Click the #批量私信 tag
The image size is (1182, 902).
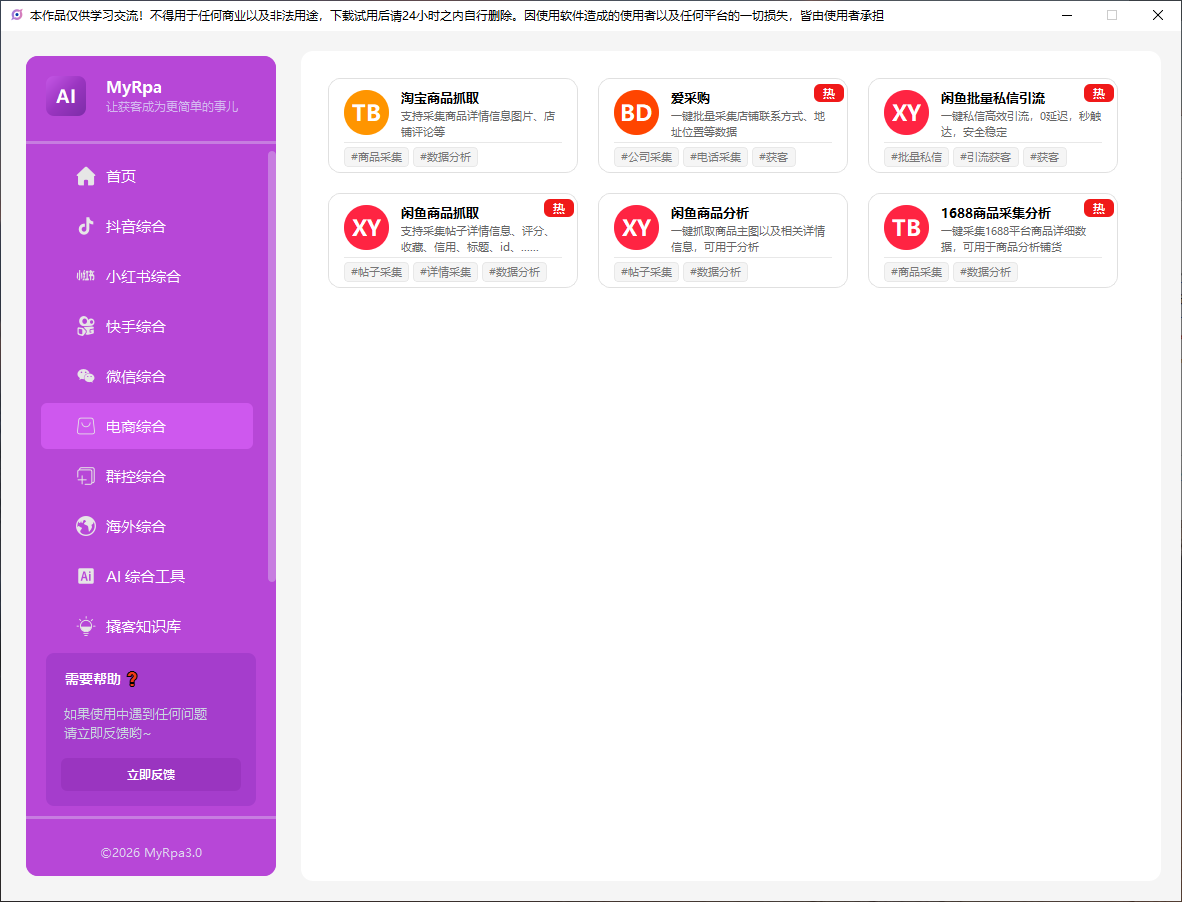(x=916, y=157)
